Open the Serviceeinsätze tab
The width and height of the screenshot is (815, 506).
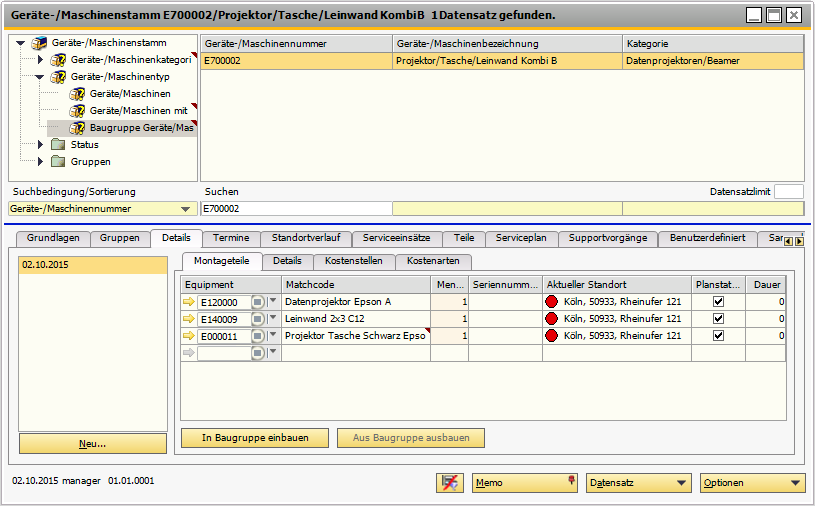(397, 238)
